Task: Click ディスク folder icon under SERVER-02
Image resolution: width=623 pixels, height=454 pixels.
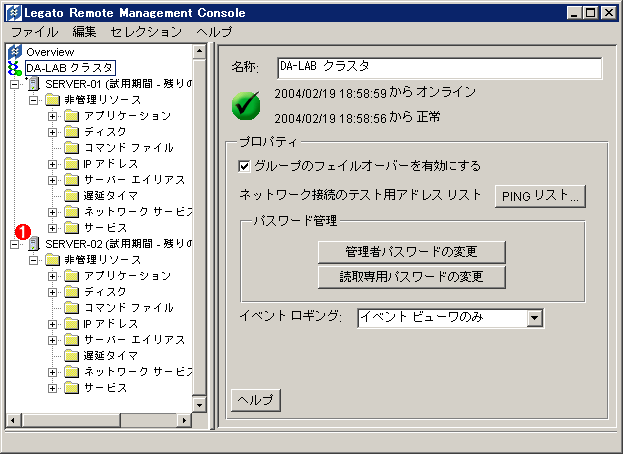Action: click(x=72, y=292)
